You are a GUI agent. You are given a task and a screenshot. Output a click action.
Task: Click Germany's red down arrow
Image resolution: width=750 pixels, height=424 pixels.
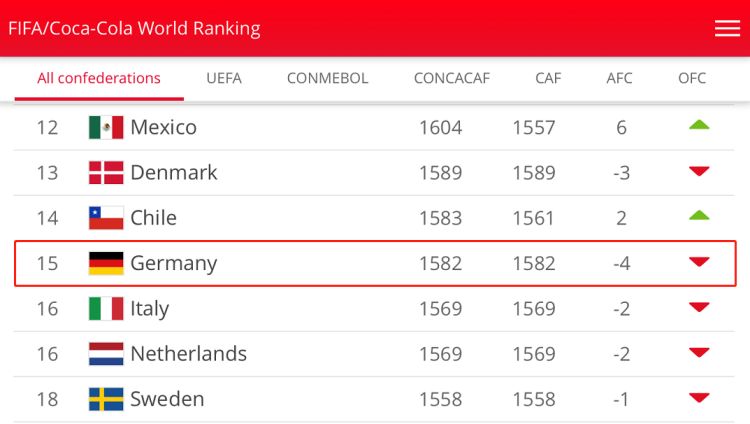[x=699, y=263]
